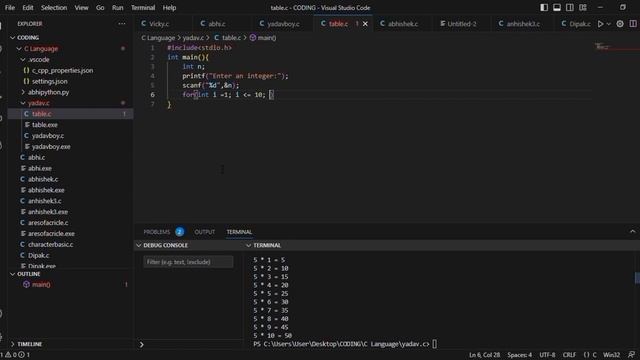The image size is (640, 360).
Task: Open characterbasic.c file
Action: click(51, 244)
